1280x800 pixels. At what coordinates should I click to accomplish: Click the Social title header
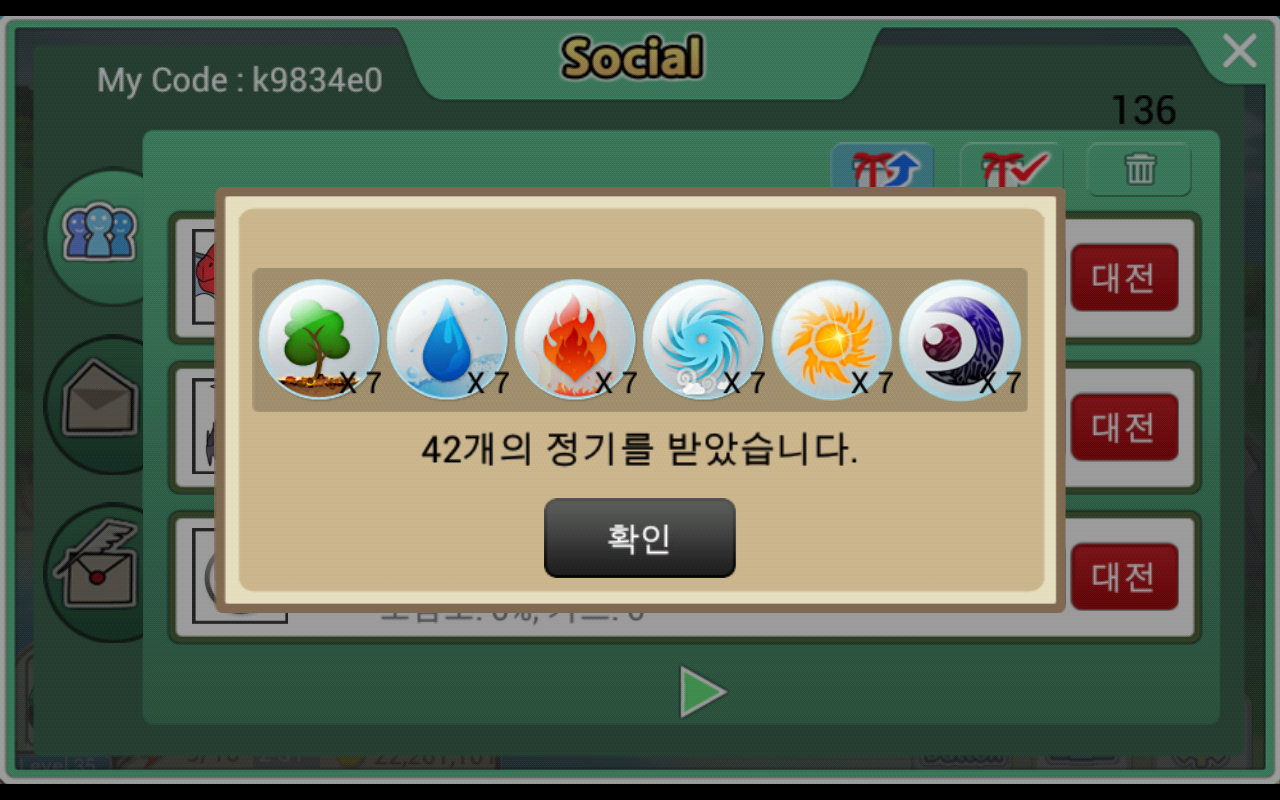click(632, 57)
